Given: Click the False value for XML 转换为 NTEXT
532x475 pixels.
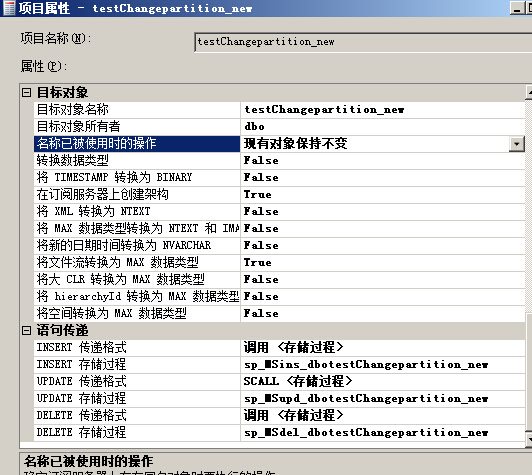Looking at the screenshot, I should click(261, 211).
